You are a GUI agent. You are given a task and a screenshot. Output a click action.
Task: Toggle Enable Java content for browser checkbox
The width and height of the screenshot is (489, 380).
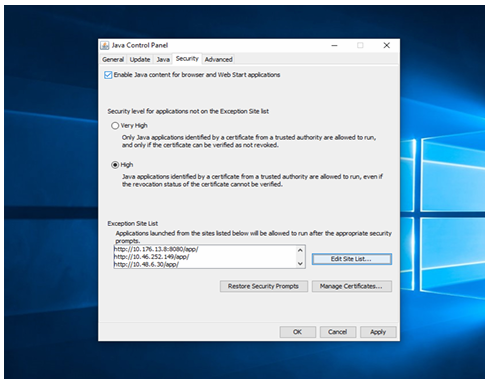(108, 75)
